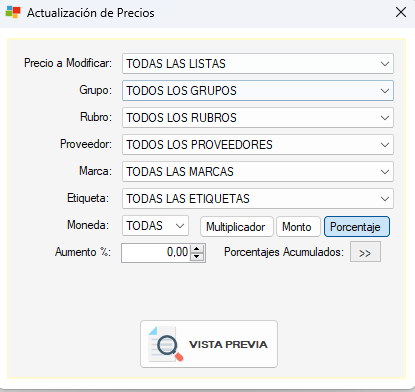The image size is (415, 392).
Task: Select the Monto mode
Action: tap(298, 227)
